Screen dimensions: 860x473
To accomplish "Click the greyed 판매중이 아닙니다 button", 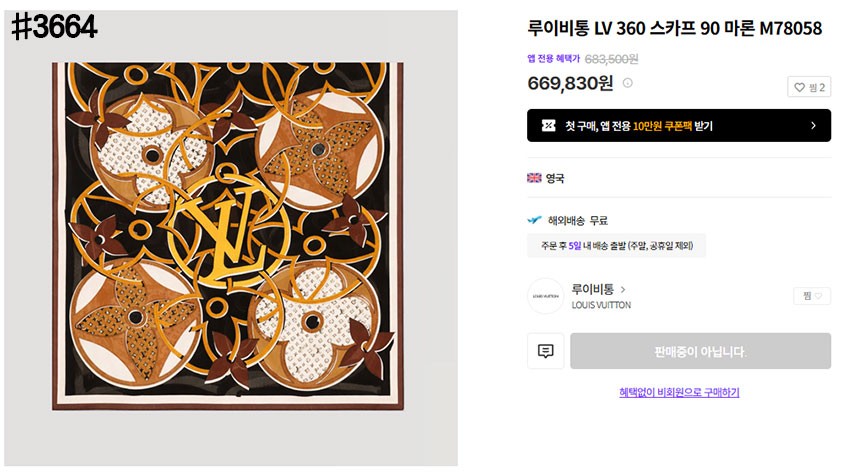I will (x=700, y=351).
